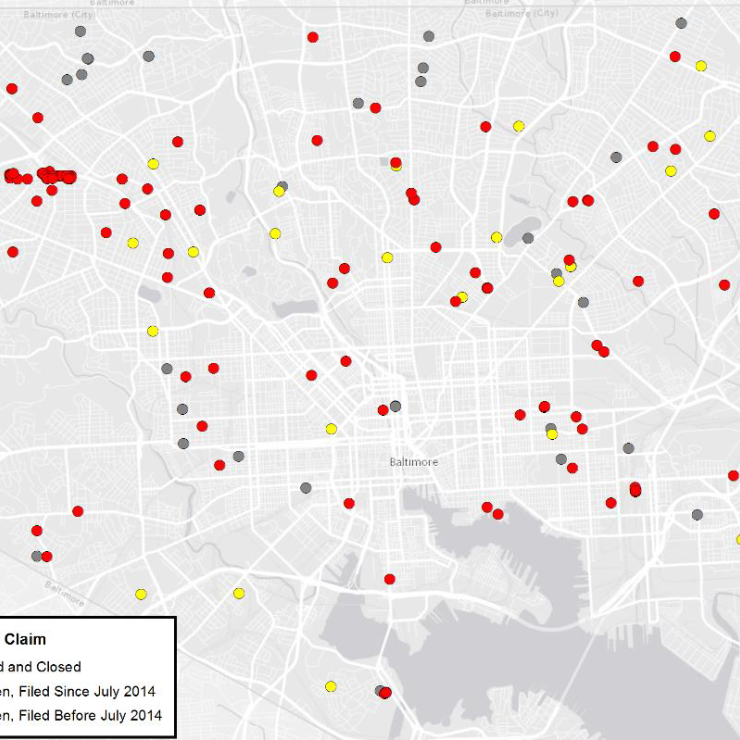Select the gray marker beside the northeast lake
Viewport: 740px width, 740px height.
pos(528,238)
